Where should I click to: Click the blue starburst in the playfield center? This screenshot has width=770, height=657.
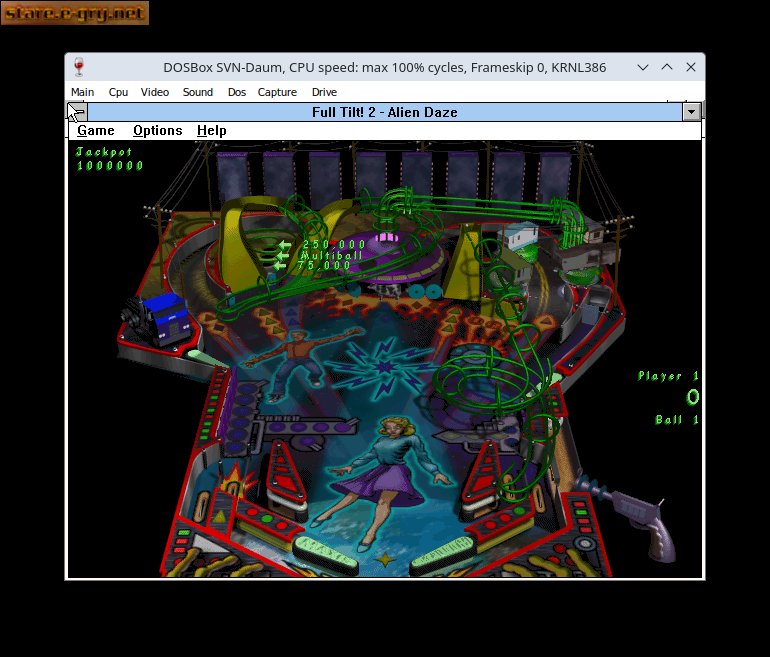(383, 367)
